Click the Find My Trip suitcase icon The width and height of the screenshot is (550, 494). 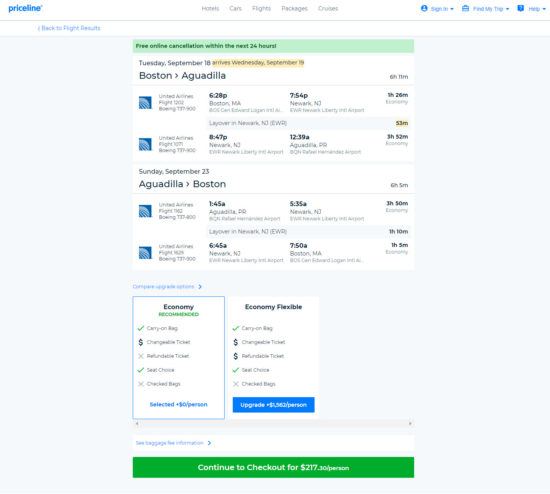click(465, 8)
